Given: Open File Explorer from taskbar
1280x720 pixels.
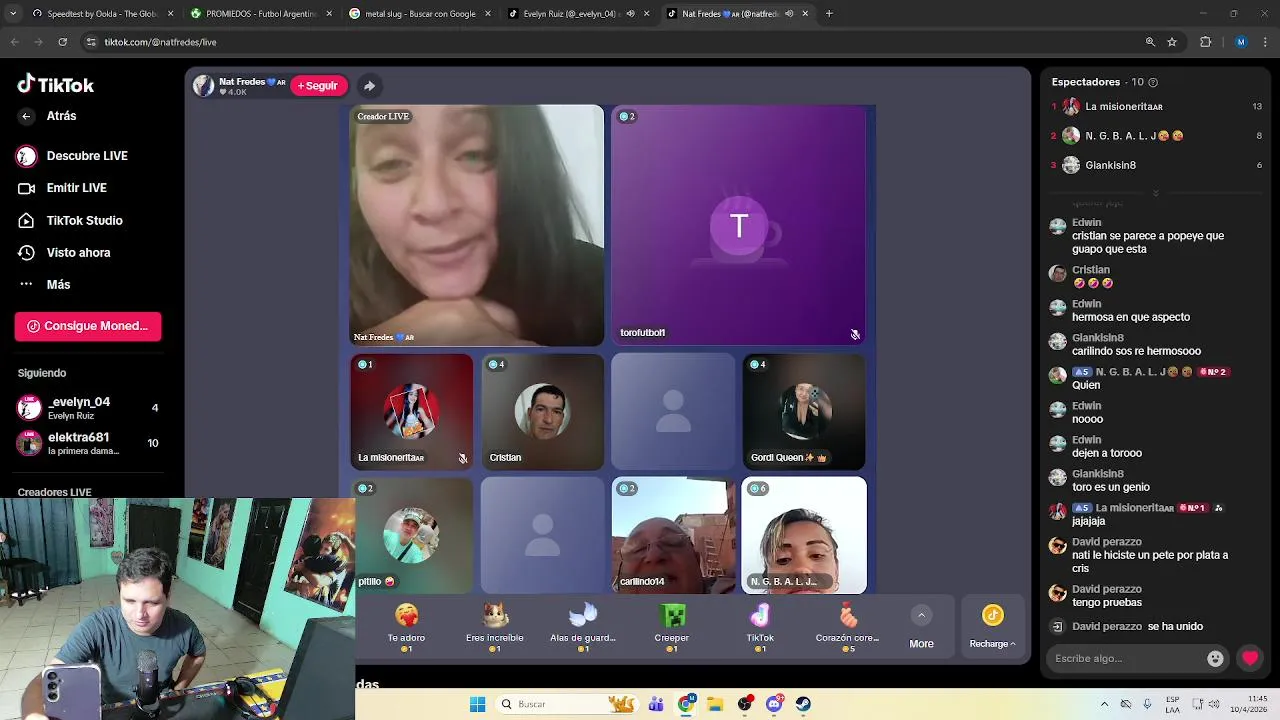Looking at the screenshot, I should tap(715, 704).
